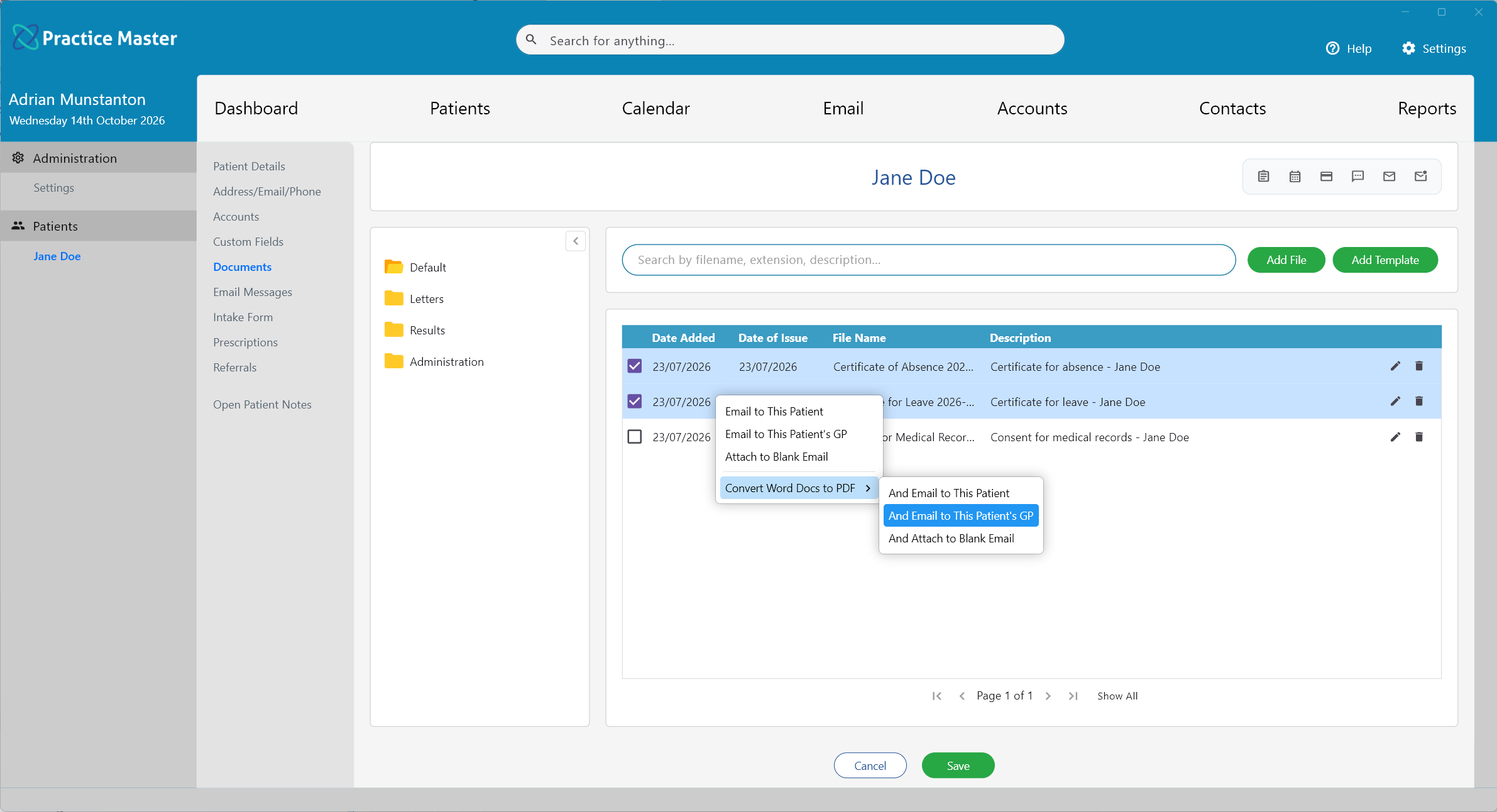Click the magnifier icon in the global search
This screenshot has height=812, width=1497.
(531, 40)
